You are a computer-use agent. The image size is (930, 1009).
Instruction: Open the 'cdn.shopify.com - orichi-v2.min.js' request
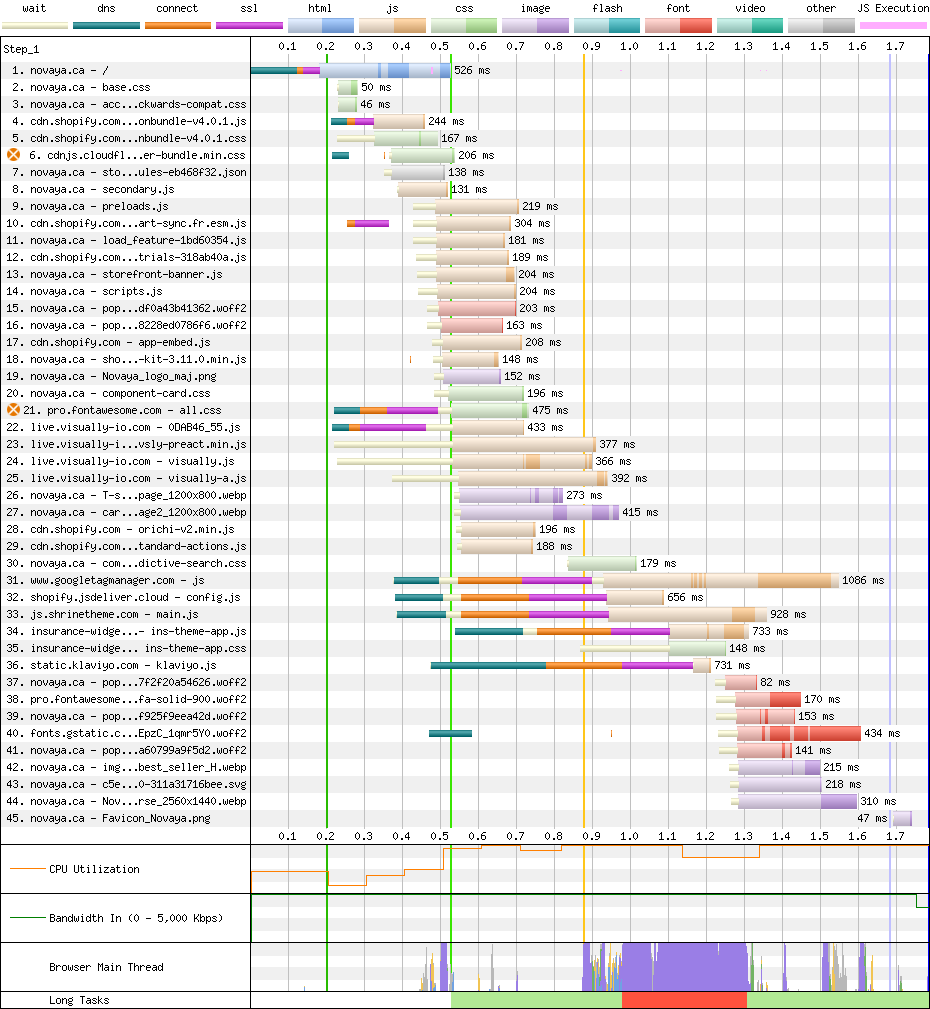[120, 530]
